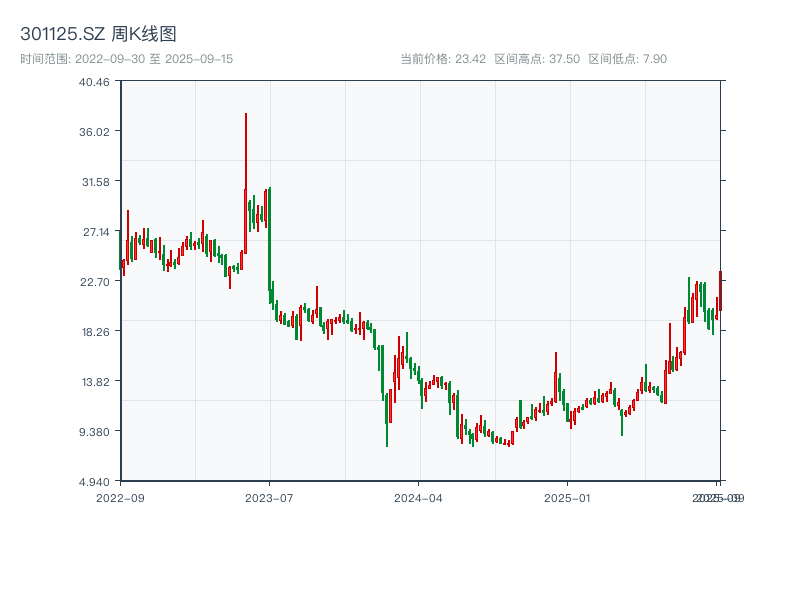This screenshot has height=600, width=800.
Task: Click the 18.26 y-axis price label
Action: pyautogui.click(x=94, y=331)
